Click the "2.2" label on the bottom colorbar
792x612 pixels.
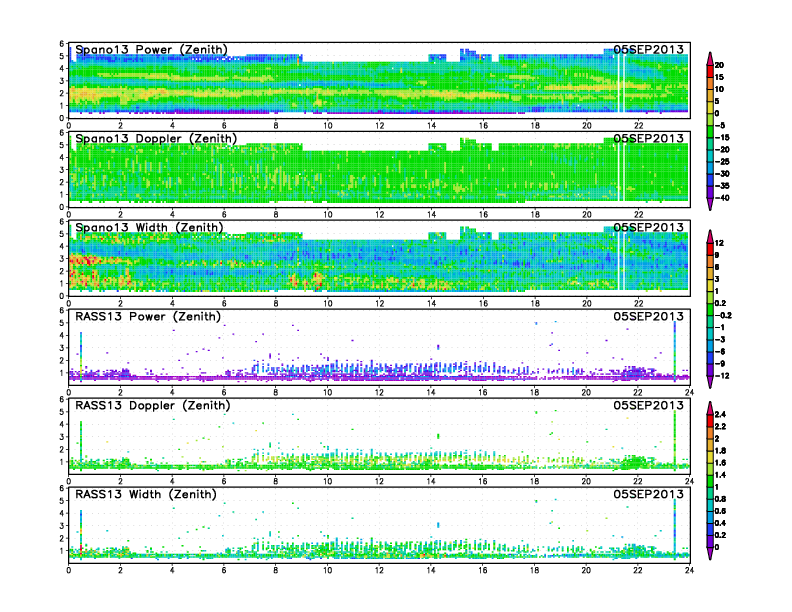click(x=720, y=427)
